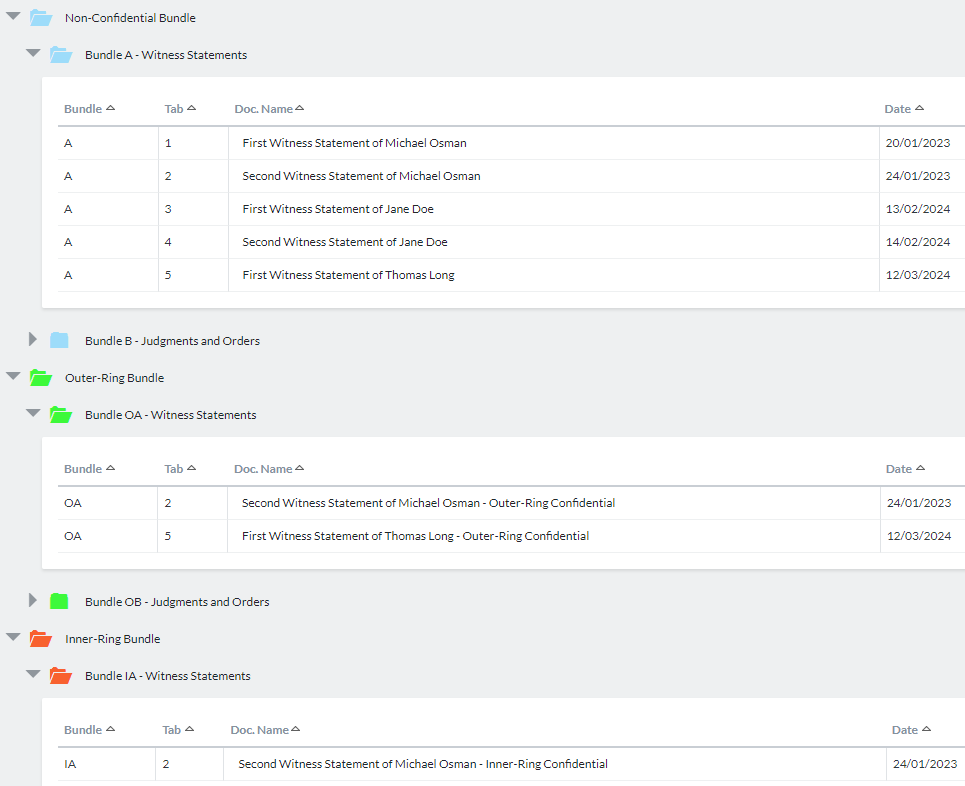Image resolution: width=965 pixels, height=786 pixels.
Task: Sort Bundle OA table by Tab column
Action: (180, 469)
